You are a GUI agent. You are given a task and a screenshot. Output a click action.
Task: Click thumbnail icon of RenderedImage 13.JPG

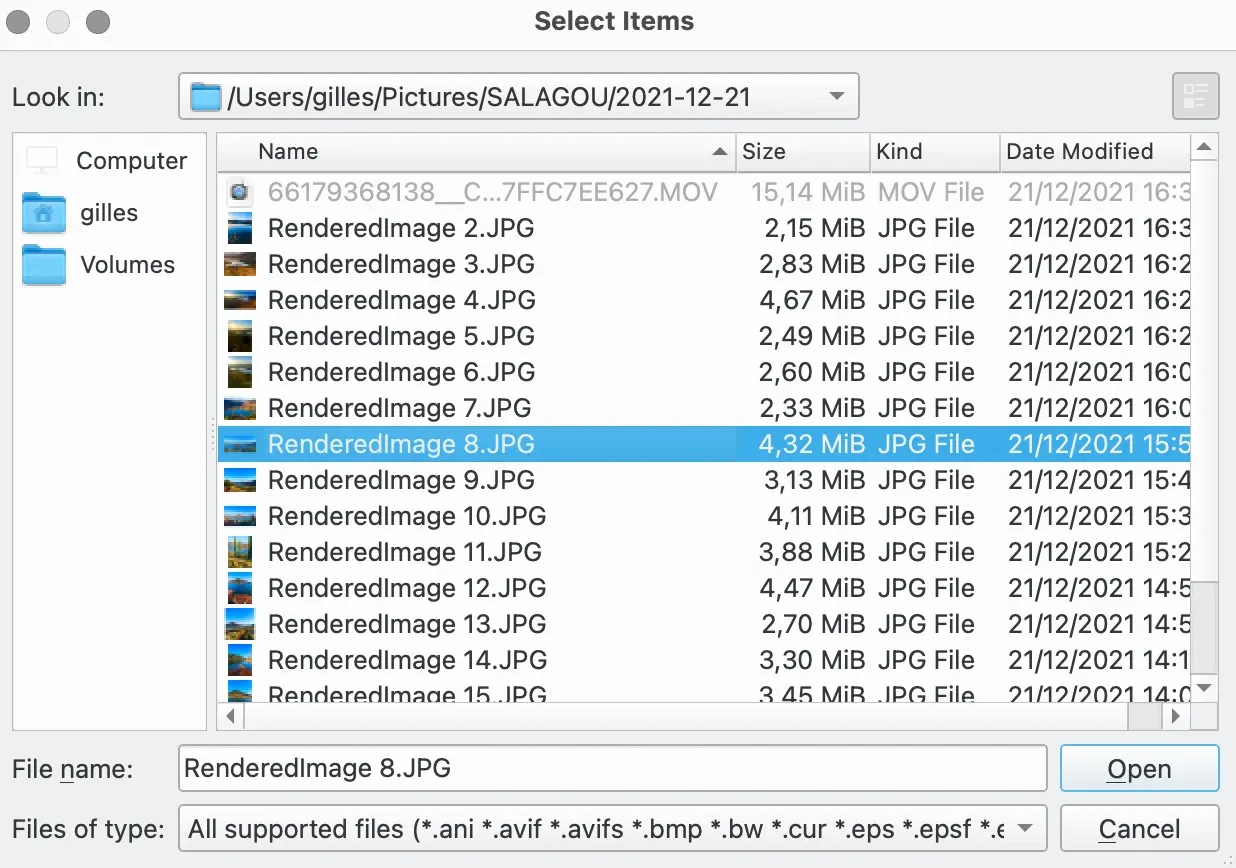click(x=240, y=624)
